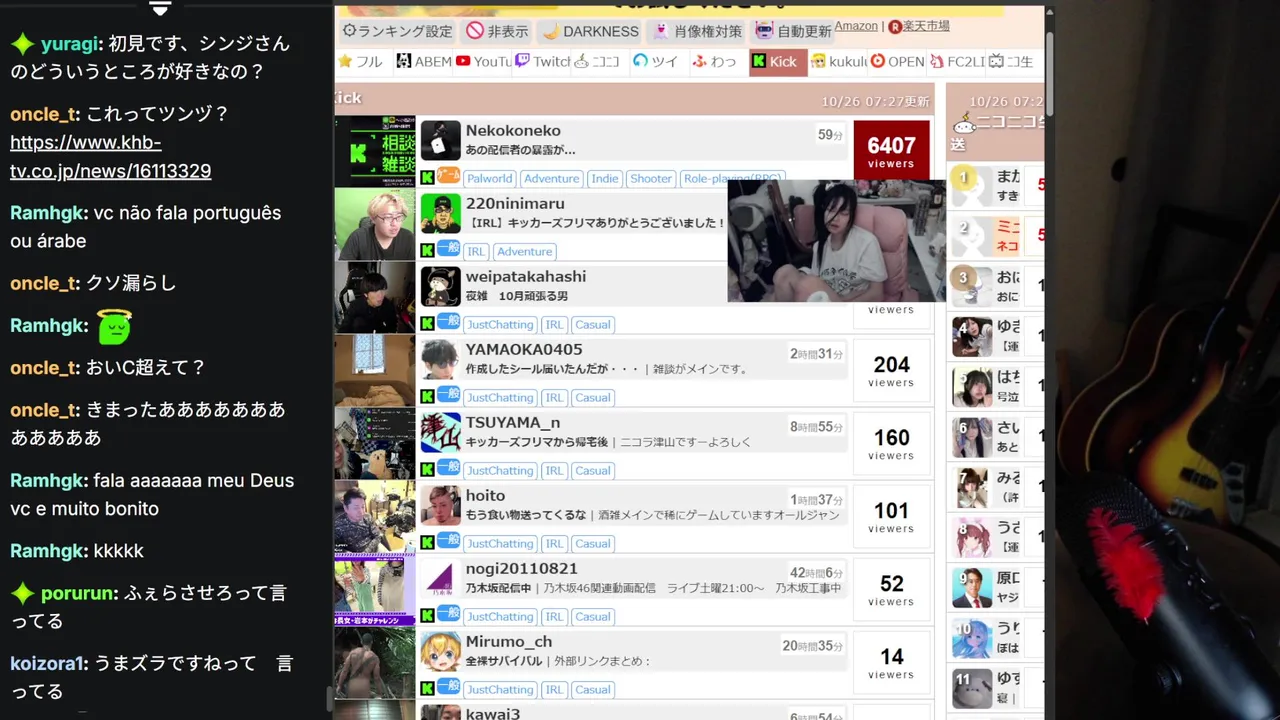Toggle 自動更新 auto refresh
1280x720 pixels.
pos(792,31)
